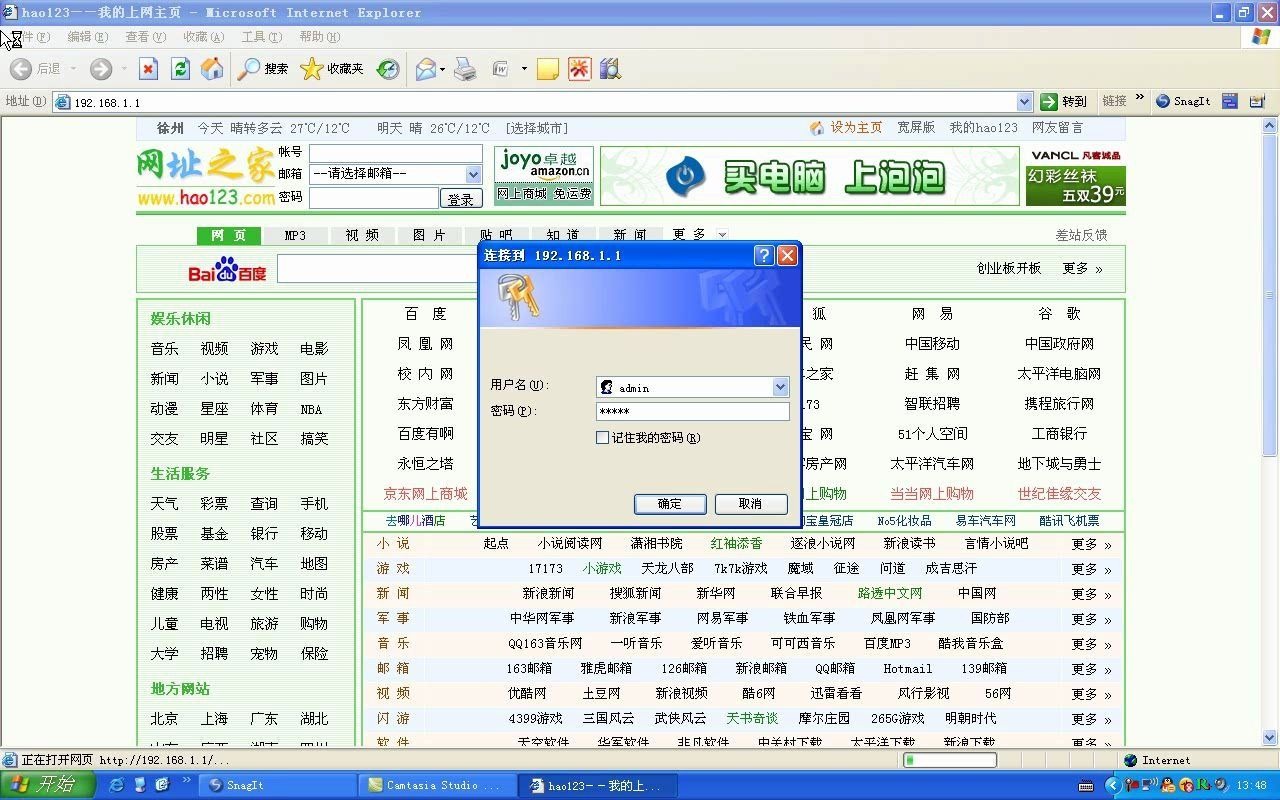Click the address bar URL field

pyautogui.click(x=535, y=102)
